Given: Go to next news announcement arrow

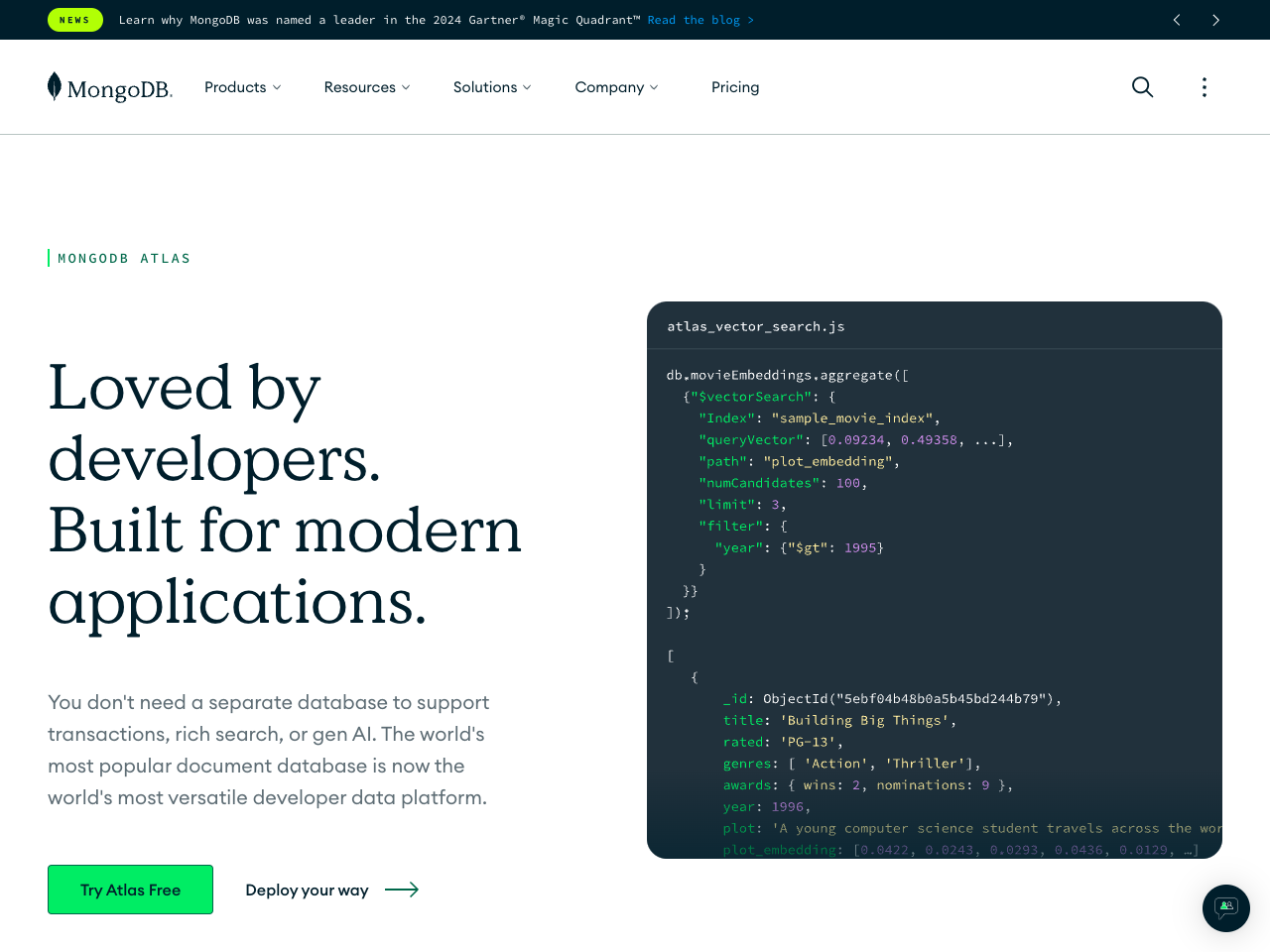Looking at the screenshot, I should click(x=1215, y=20).
